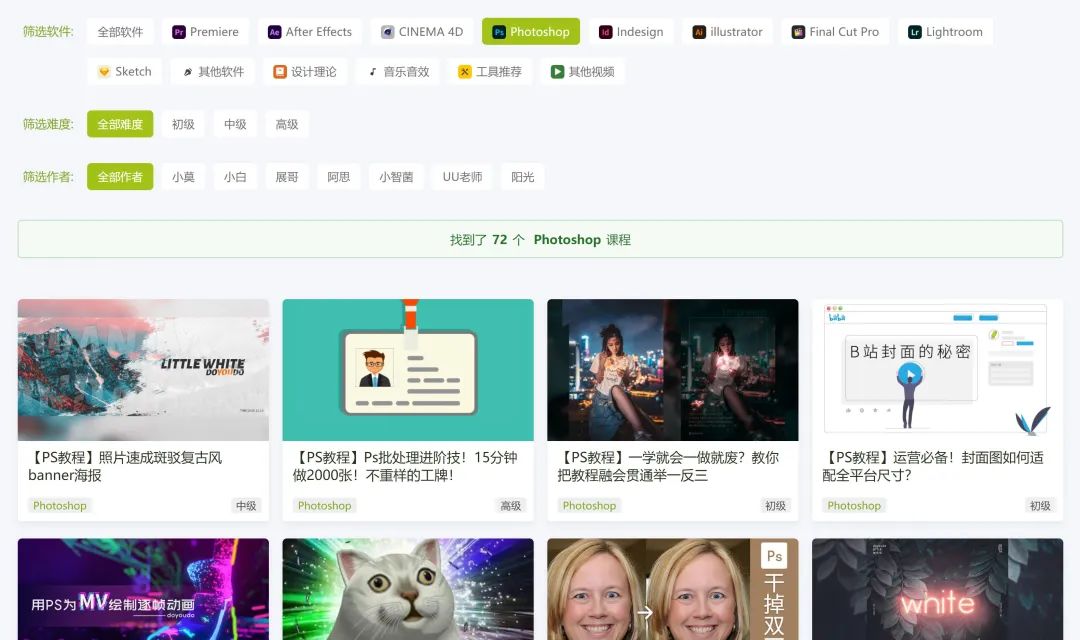The width and height of the screenshot is (1080, 640).
Task: Click the Indesign software icon
Action: click(x=606, y=32)
